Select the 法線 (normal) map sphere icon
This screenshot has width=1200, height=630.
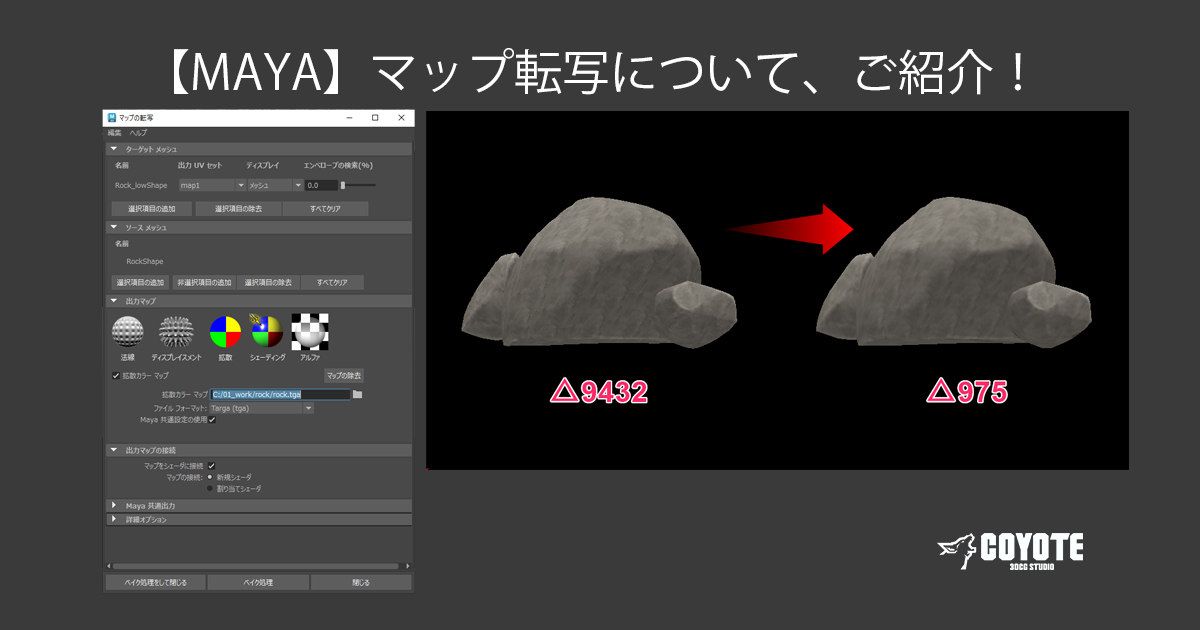pyautogui.click(x=127, y=331)
